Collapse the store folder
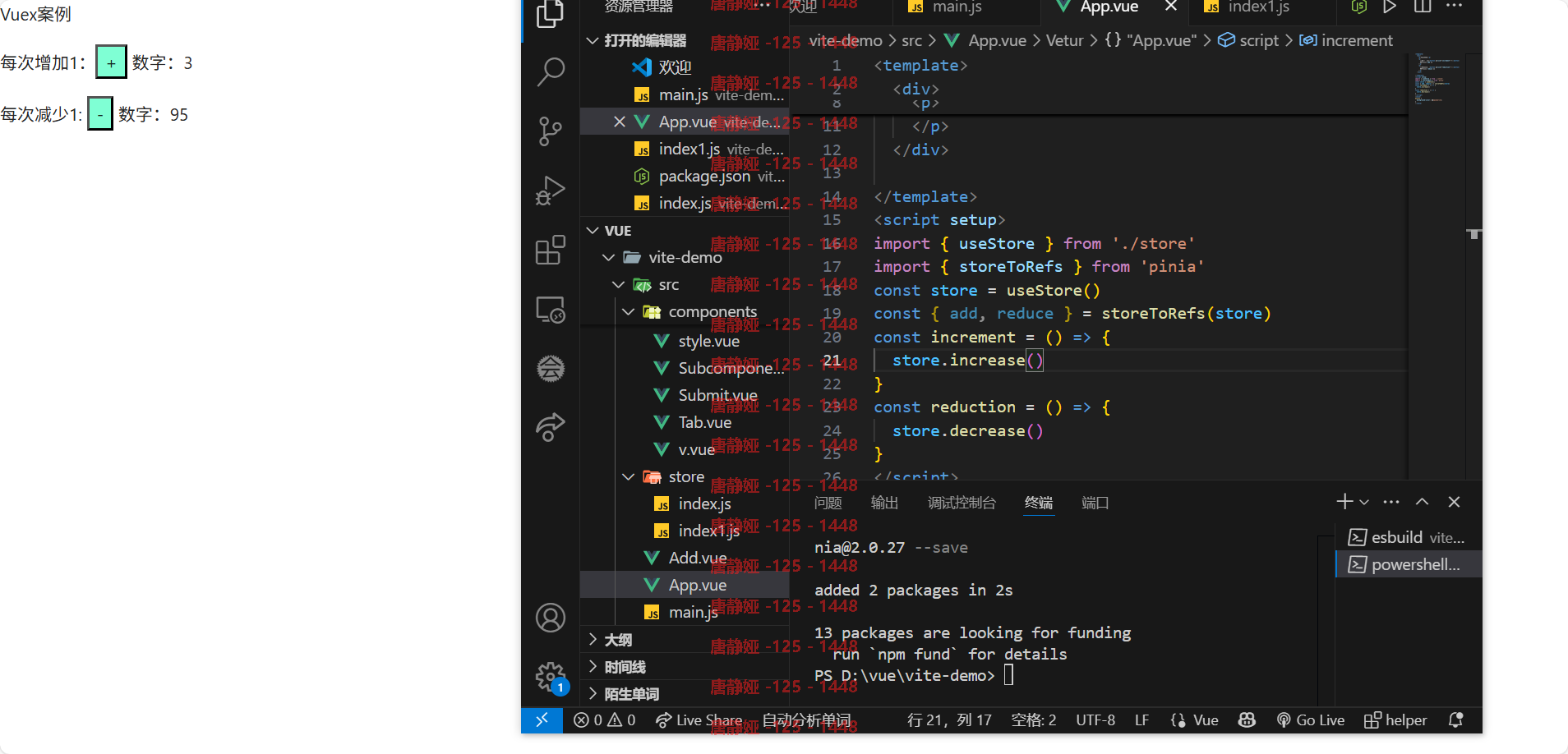Viewport: 1568px width, 754px height. [685, 476]
